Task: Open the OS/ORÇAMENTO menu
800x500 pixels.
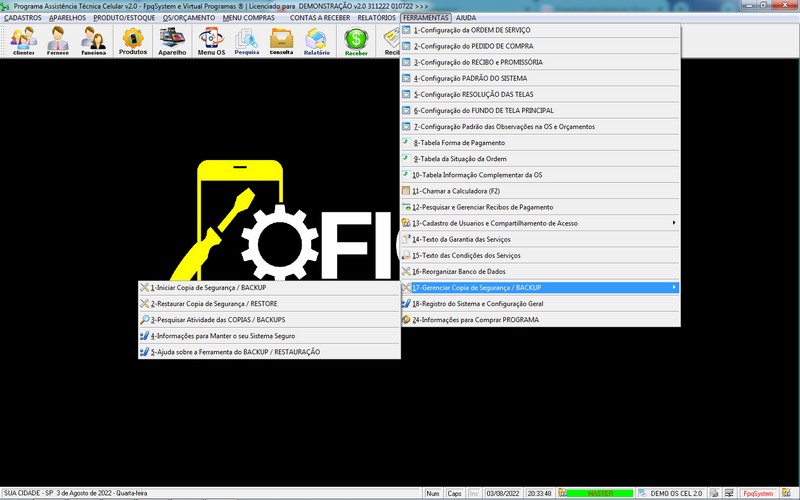Action: 189,18
